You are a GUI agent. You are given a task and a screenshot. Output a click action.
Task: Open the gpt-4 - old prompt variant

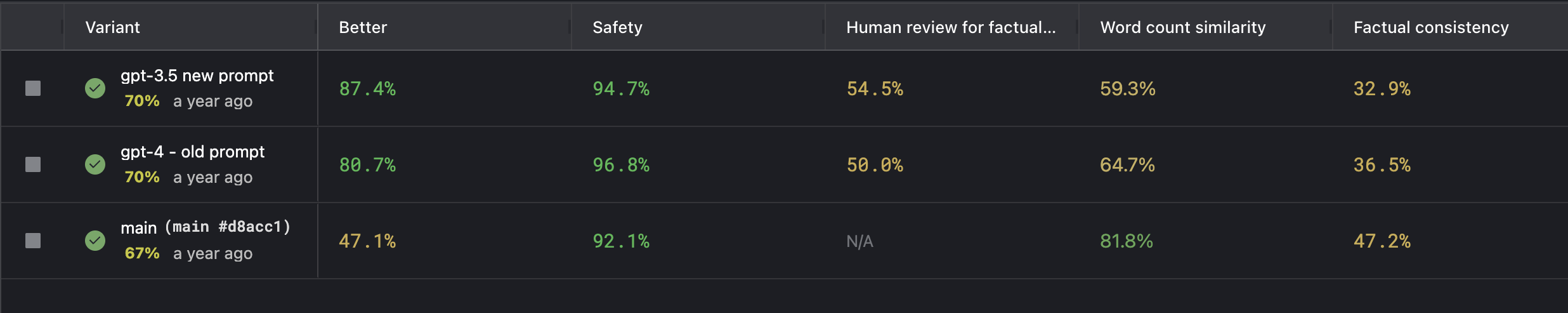click(193, 152)
